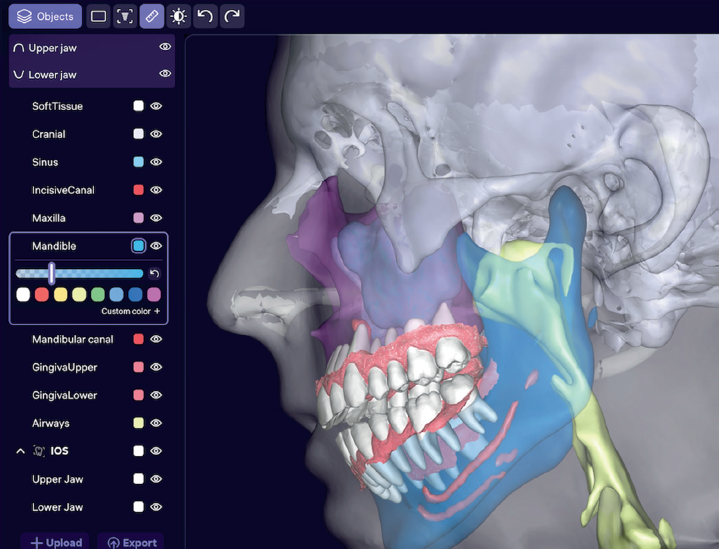
Task: Select the GingivaUpper row label
Action: tap(65, 367)
